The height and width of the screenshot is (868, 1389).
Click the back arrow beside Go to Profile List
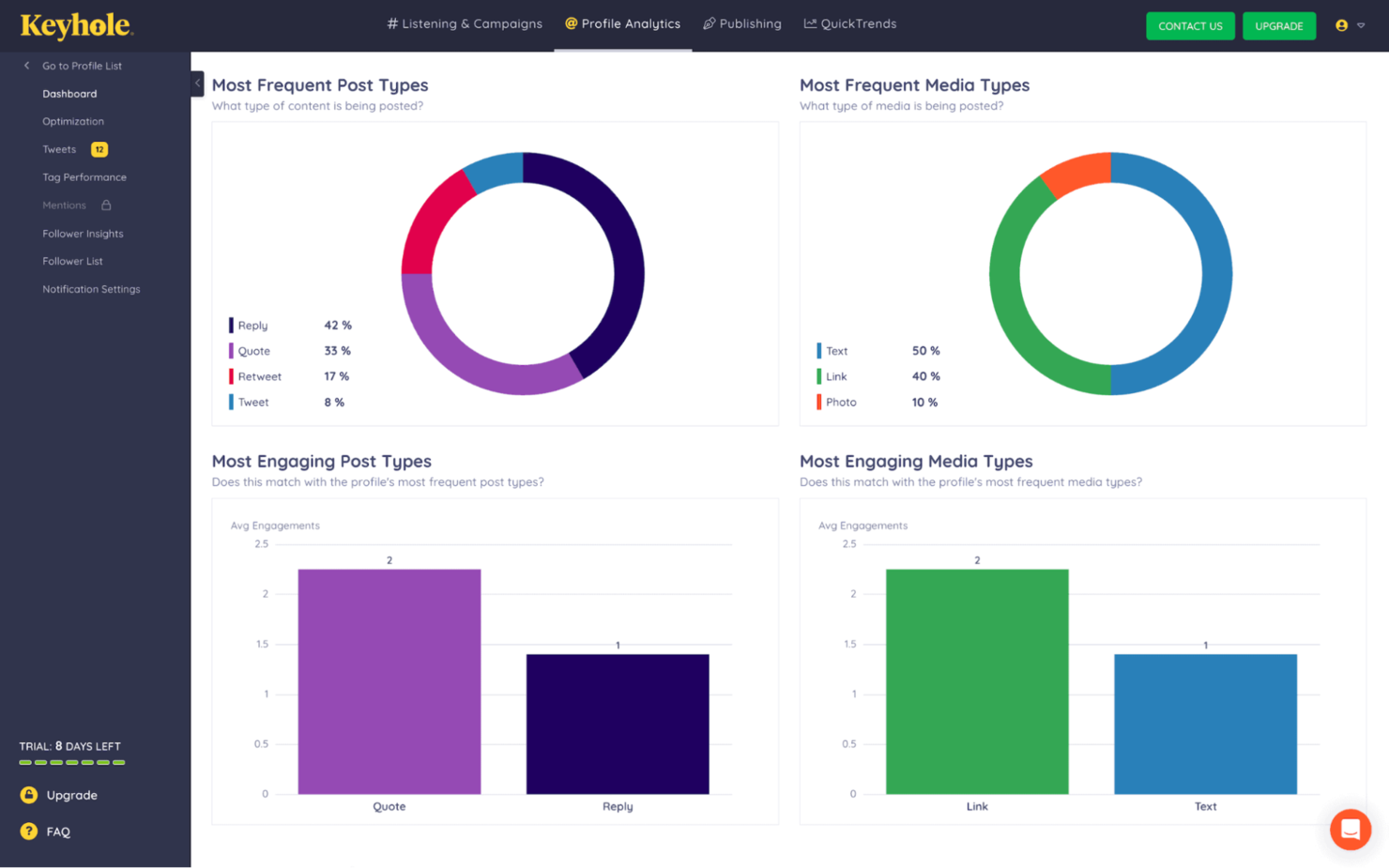[x=26, y=66]
